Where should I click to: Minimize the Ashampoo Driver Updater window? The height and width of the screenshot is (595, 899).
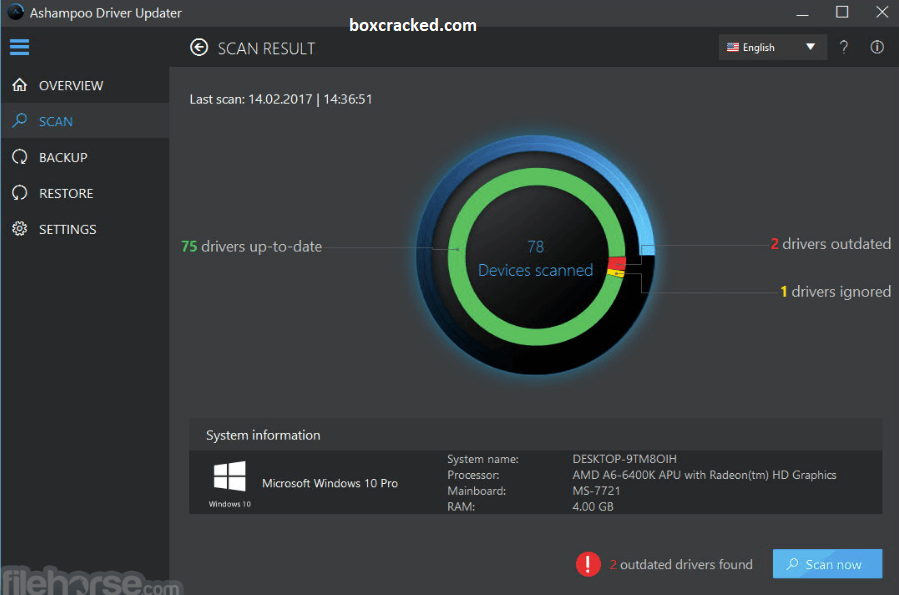pyautogui.click(x=802, y=13)
